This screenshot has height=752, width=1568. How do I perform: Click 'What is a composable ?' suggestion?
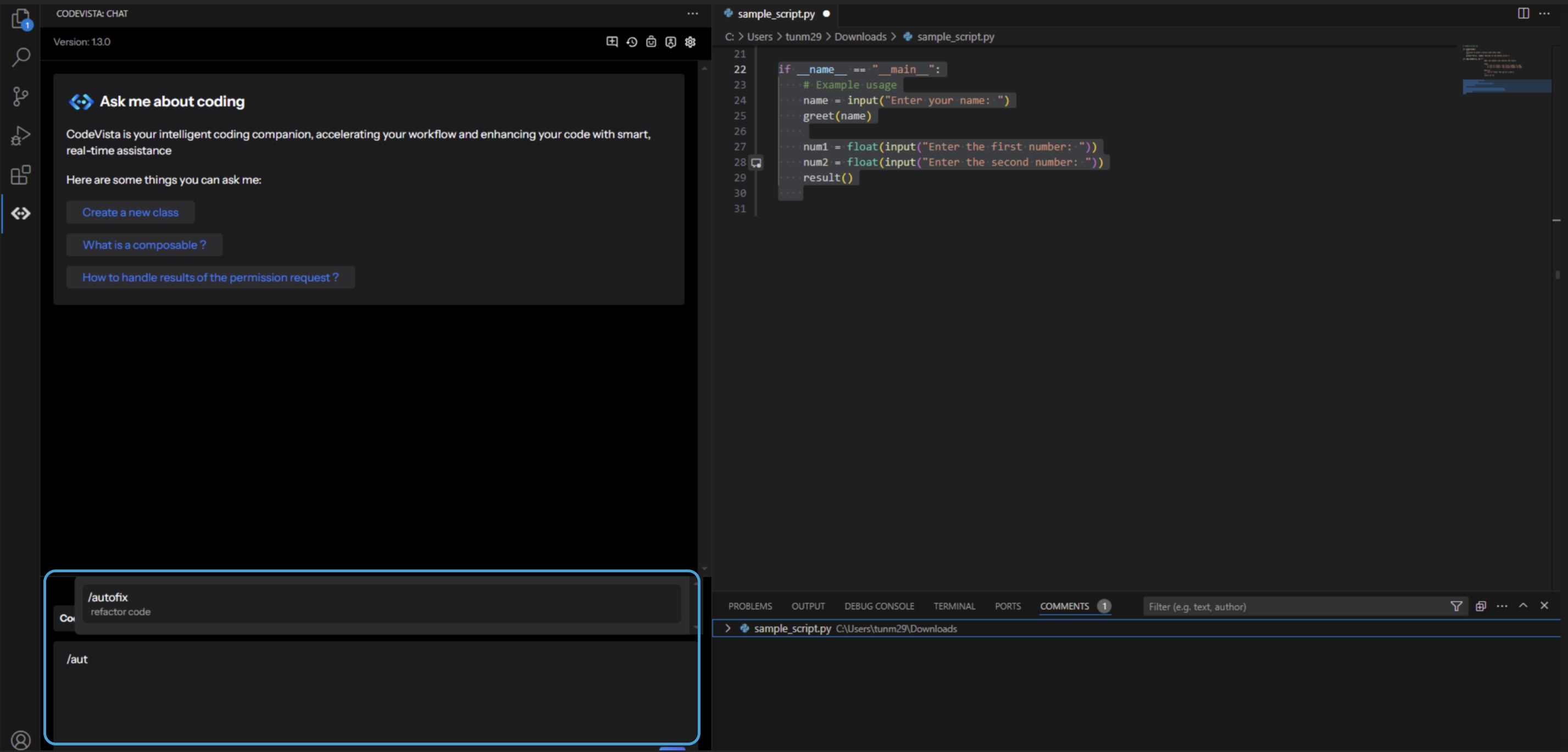tap(144, 245)
